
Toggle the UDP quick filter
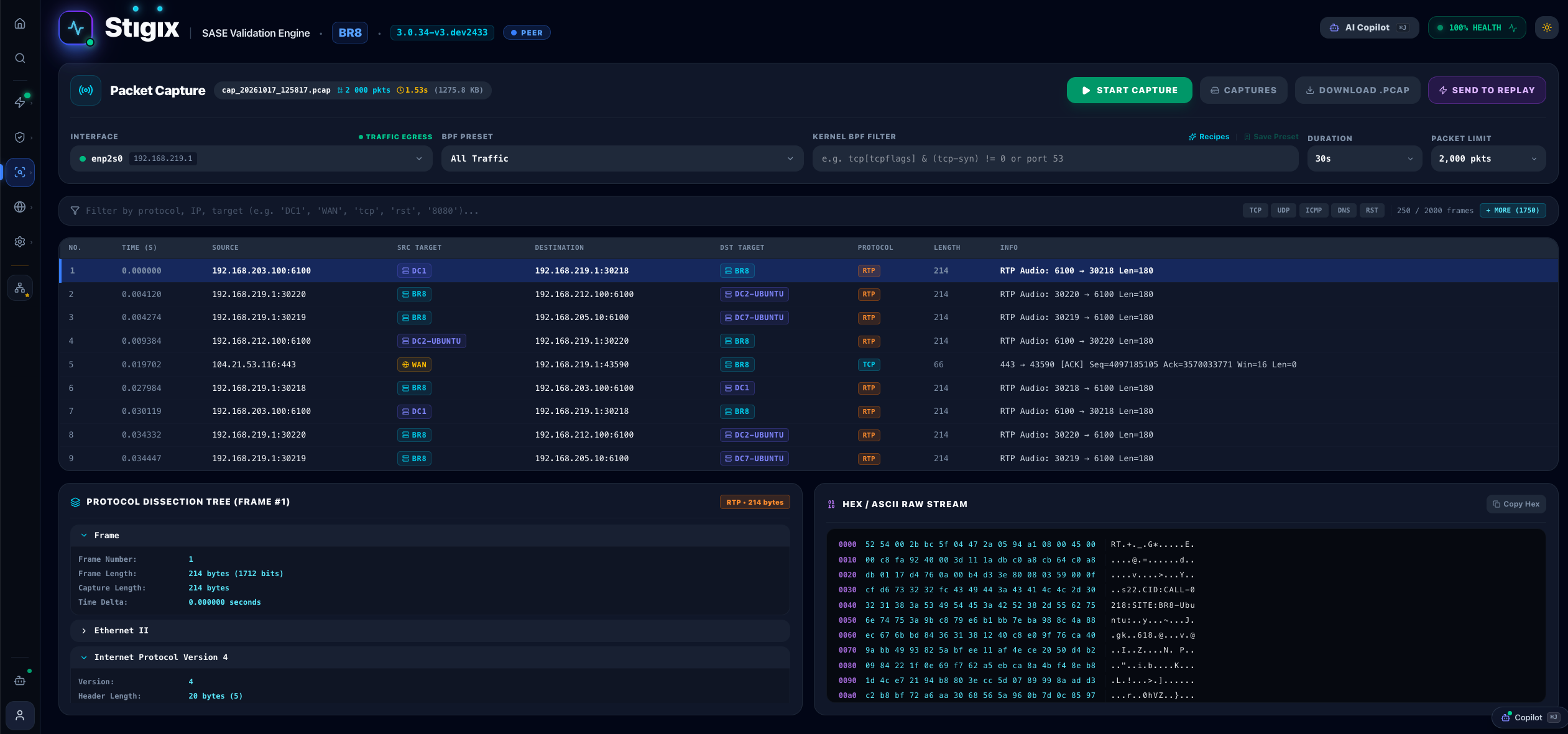1283,211
